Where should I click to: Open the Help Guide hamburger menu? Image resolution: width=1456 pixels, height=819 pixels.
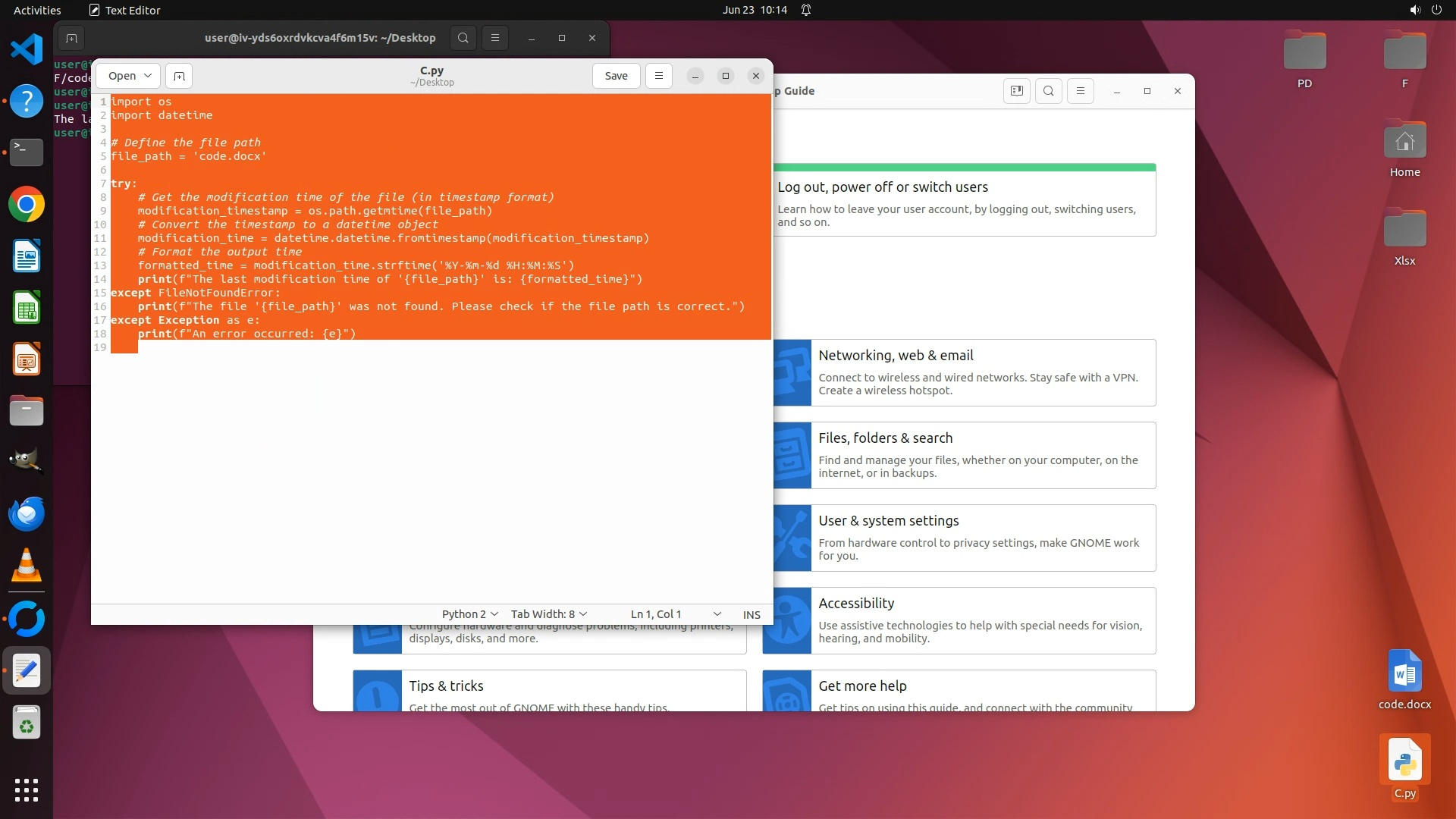point(1080,91)
